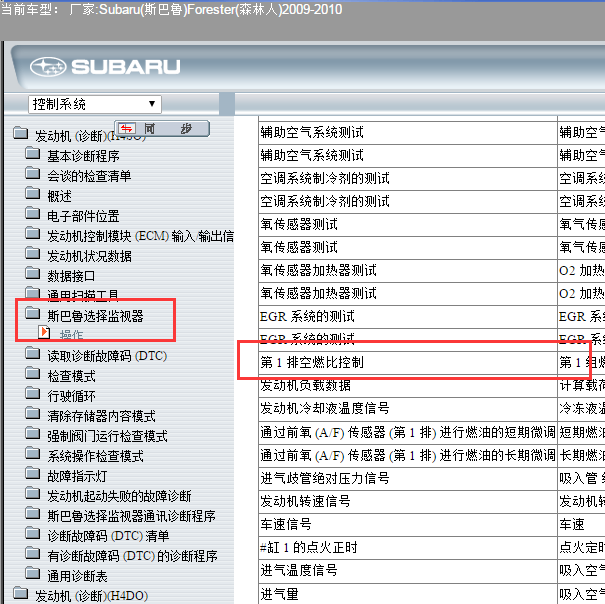
Task: Click folder icon beside 清除存储器内容模式
Action: [33, 413]
